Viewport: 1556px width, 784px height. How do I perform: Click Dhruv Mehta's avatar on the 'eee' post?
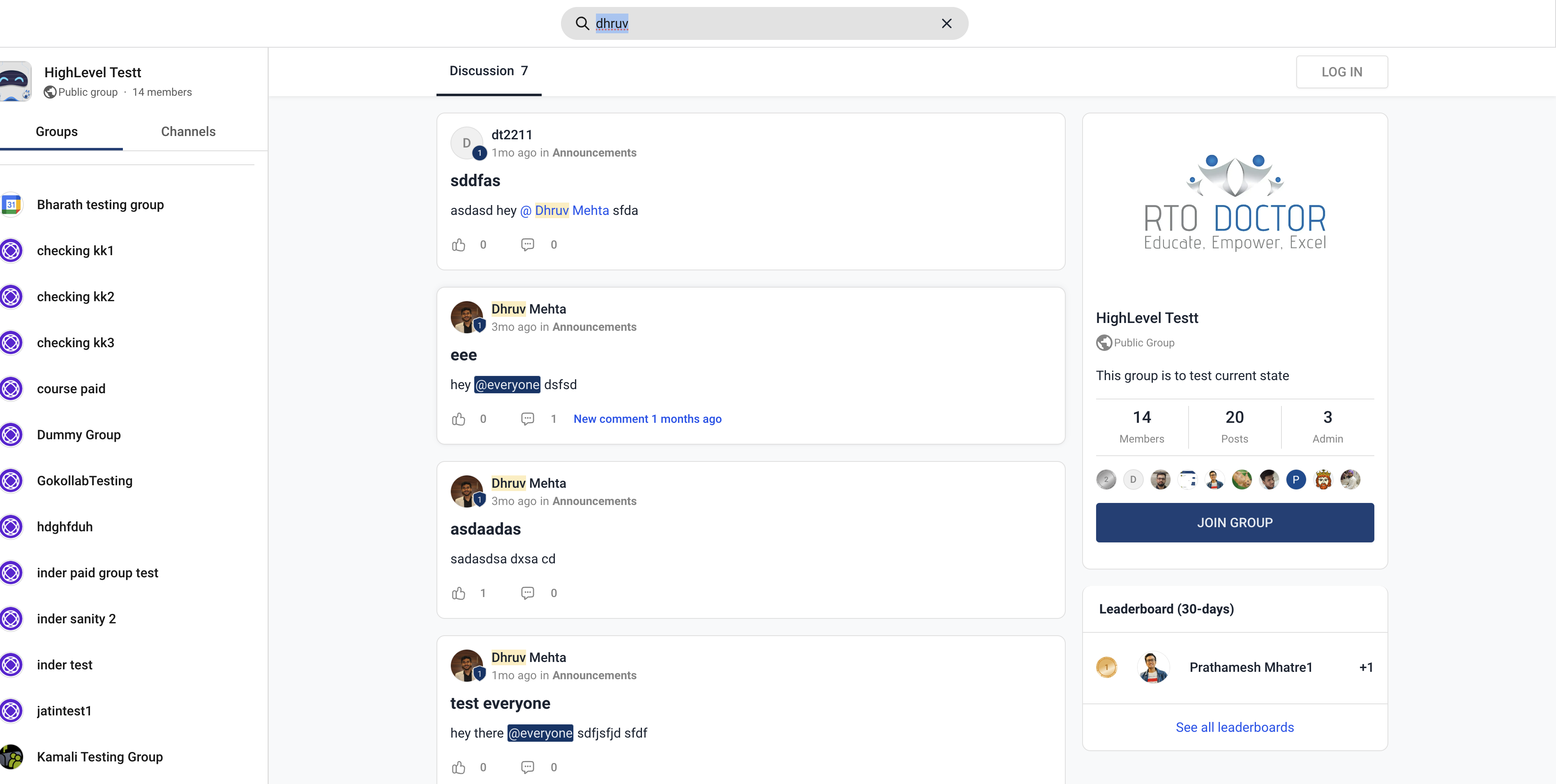point(466,317)
